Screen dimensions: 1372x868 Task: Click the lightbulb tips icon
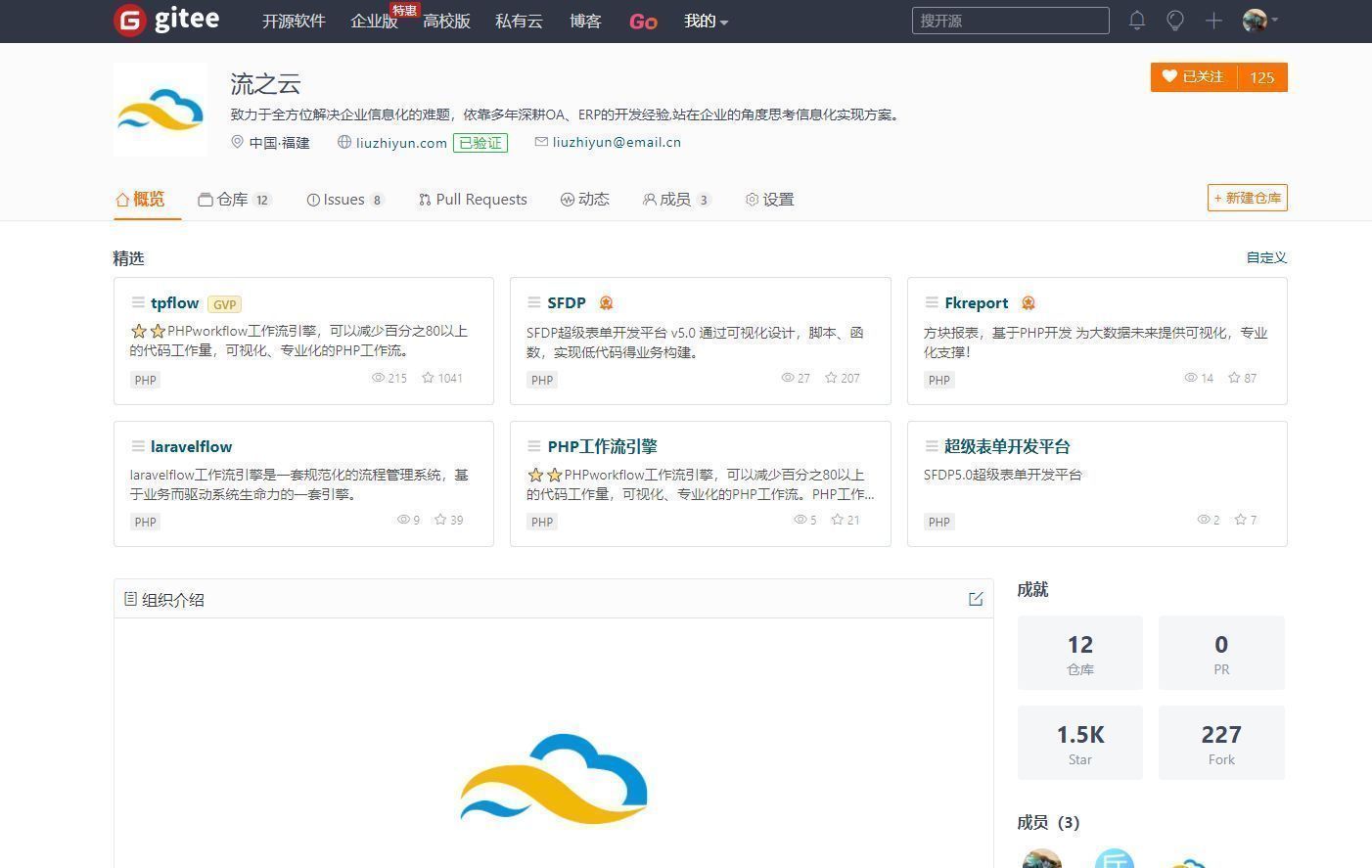coord(1175,21)
